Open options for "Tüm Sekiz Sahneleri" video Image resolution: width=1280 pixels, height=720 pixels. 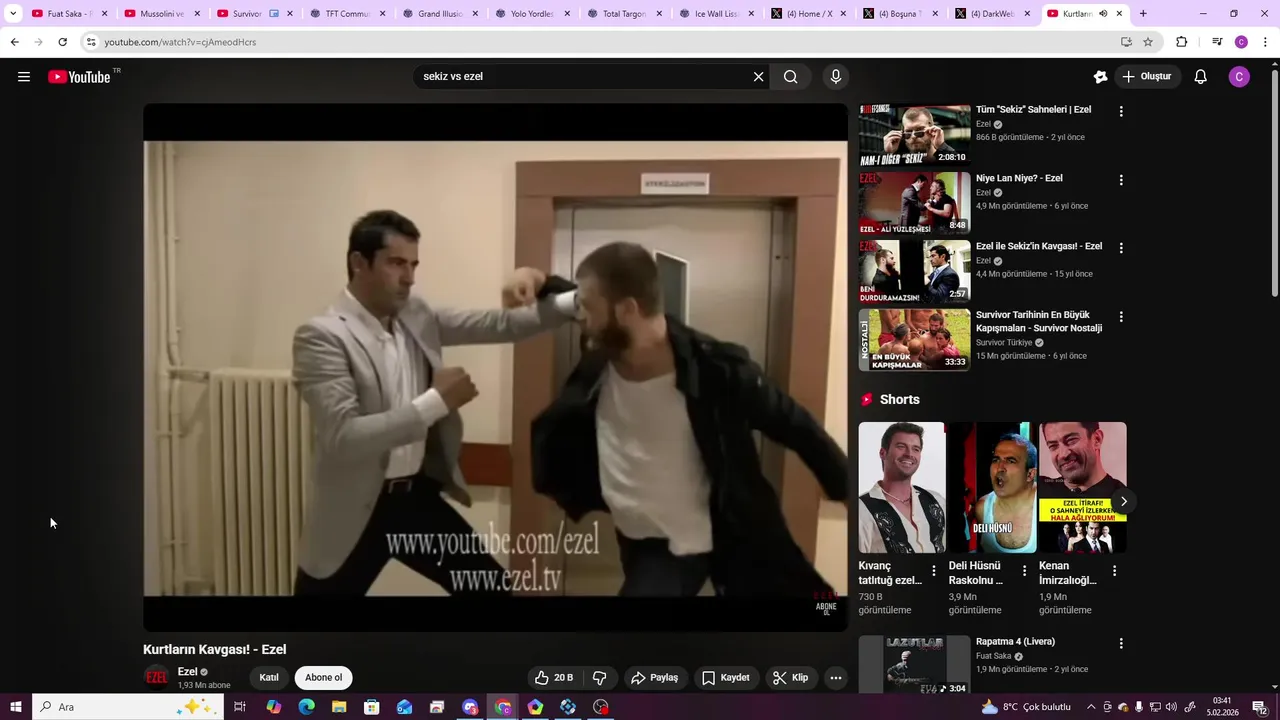(x=1121, y=112)
